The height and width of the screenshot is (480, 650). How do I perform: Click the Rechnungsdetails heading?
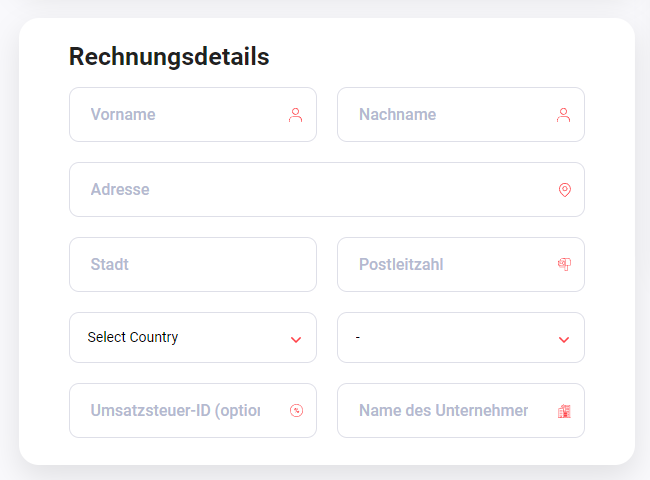pyautogui.click(x=169, y=57)
